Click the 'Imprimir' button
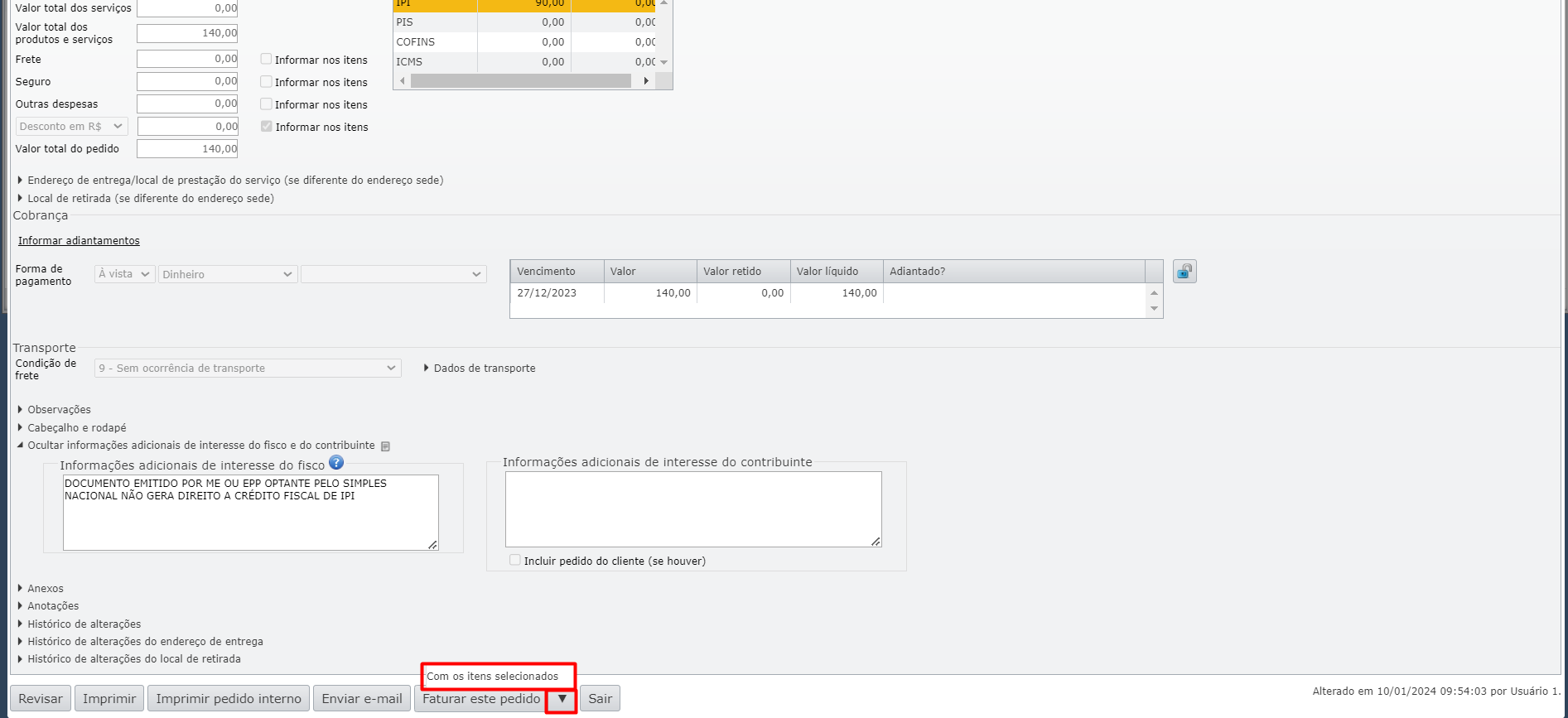Screen dimensions: 1568x718 109,699
